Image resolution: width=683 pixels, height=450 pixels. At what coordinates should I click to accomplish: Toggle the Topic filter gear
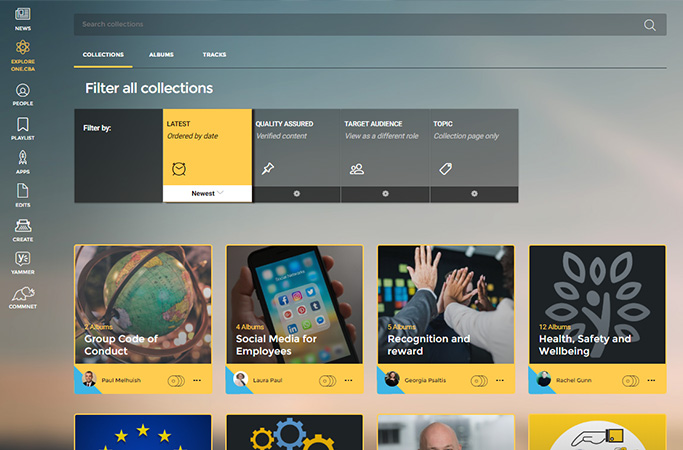(x=474, y=193)
